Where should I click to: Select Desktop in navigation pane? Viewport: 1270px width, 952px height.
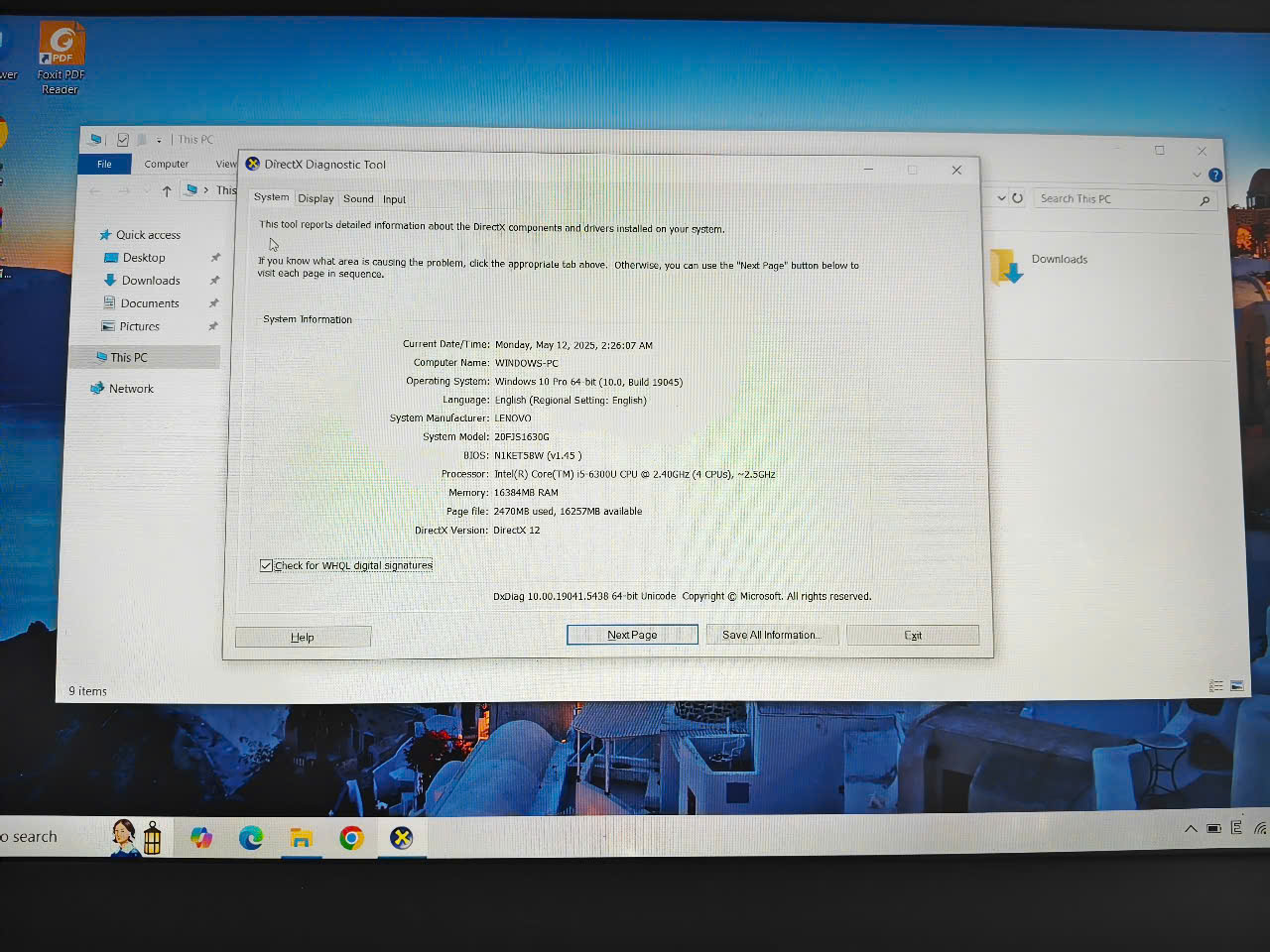point(135,258)
